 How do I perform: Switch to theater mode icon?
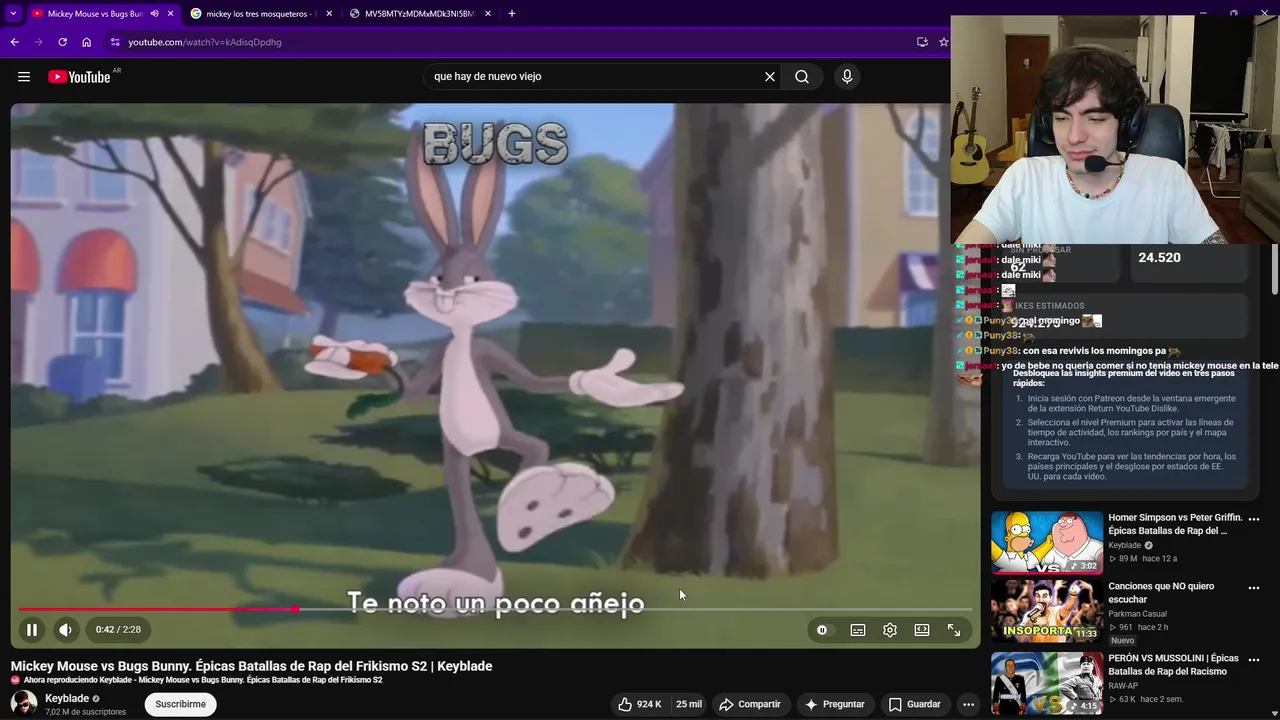point(922,630)
